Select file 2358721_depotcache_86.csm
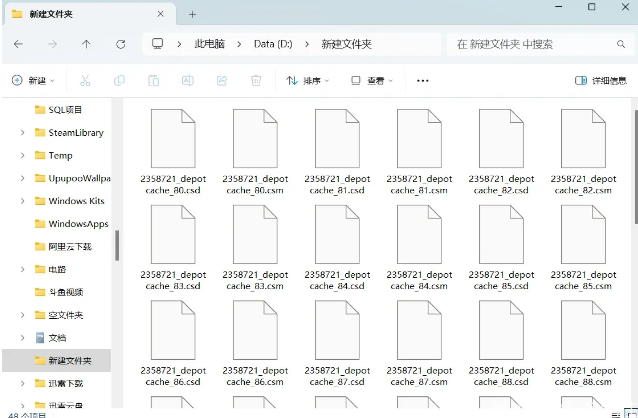The height and width of the screenshot is (418, 638). pos(255,344)
